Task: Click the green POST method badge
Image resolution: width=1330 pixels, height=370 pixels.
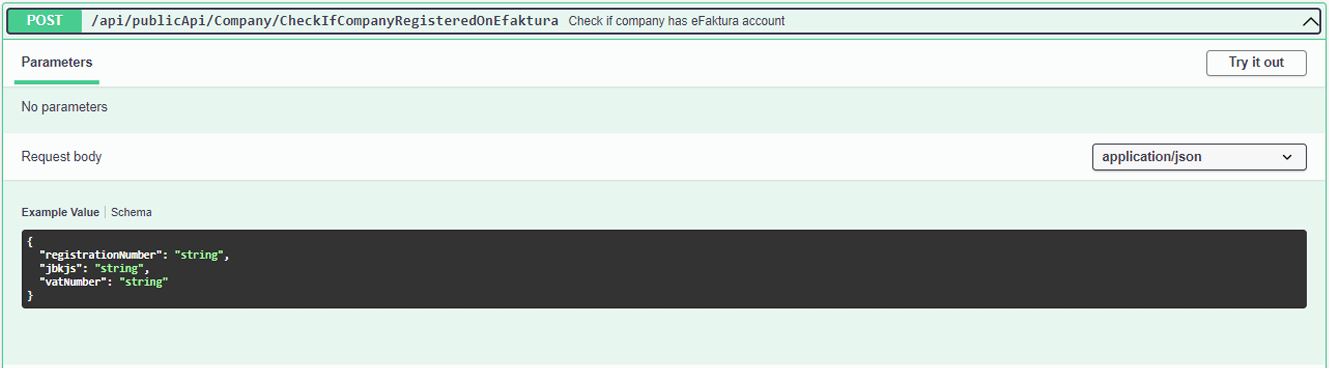Action: 44,20
